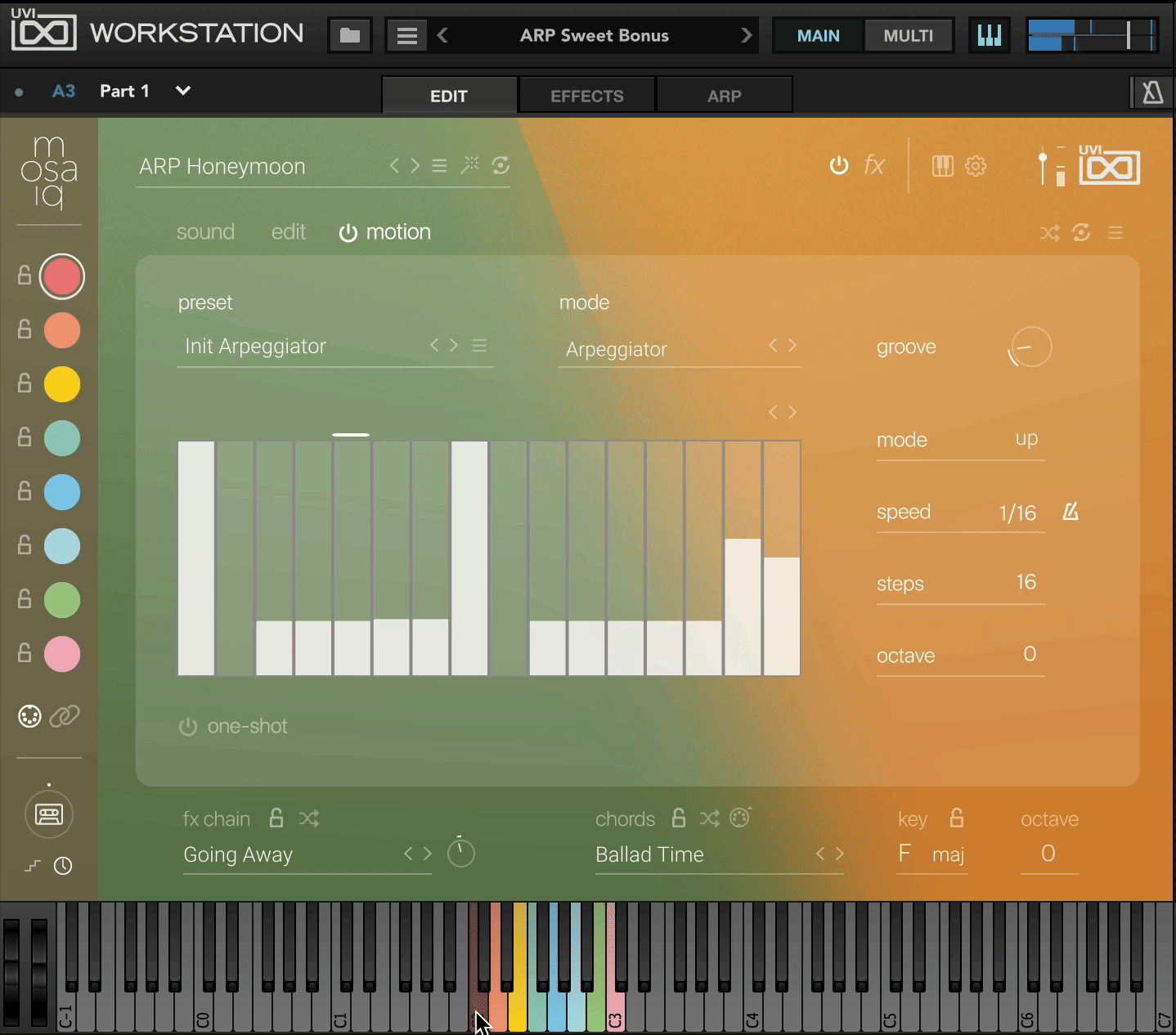1176x1035 pixels.
Task: Adjust the groove knob
Action: 1030,347
